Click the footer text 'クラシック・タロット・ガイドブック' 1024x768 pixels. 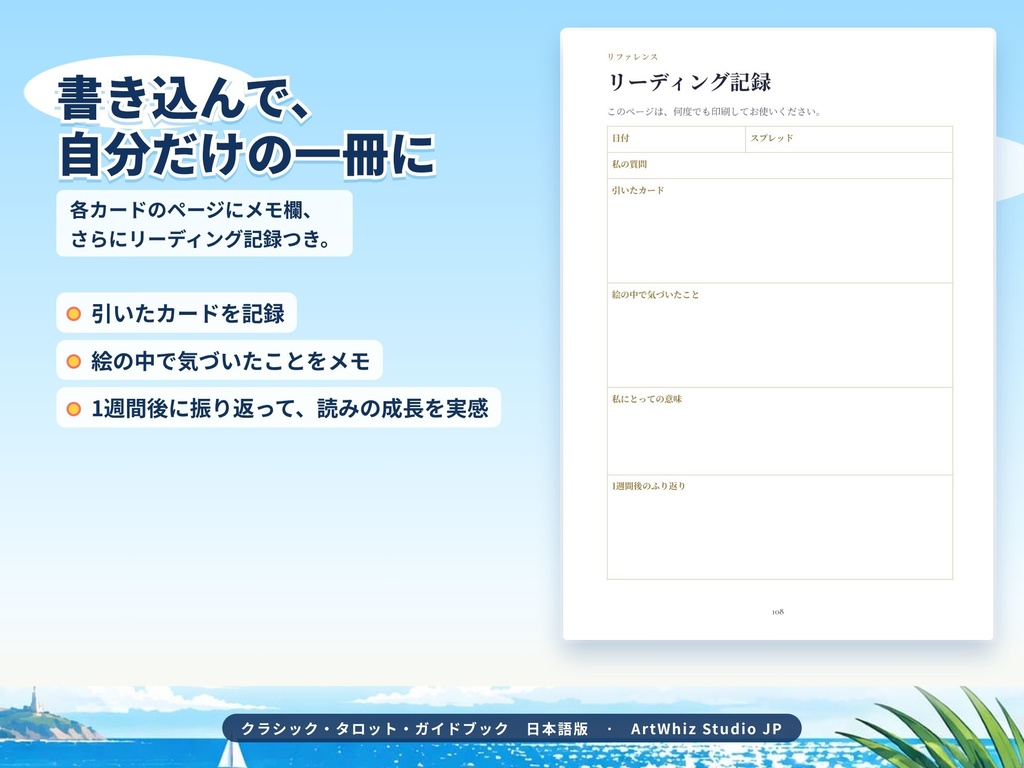(375, 729)
